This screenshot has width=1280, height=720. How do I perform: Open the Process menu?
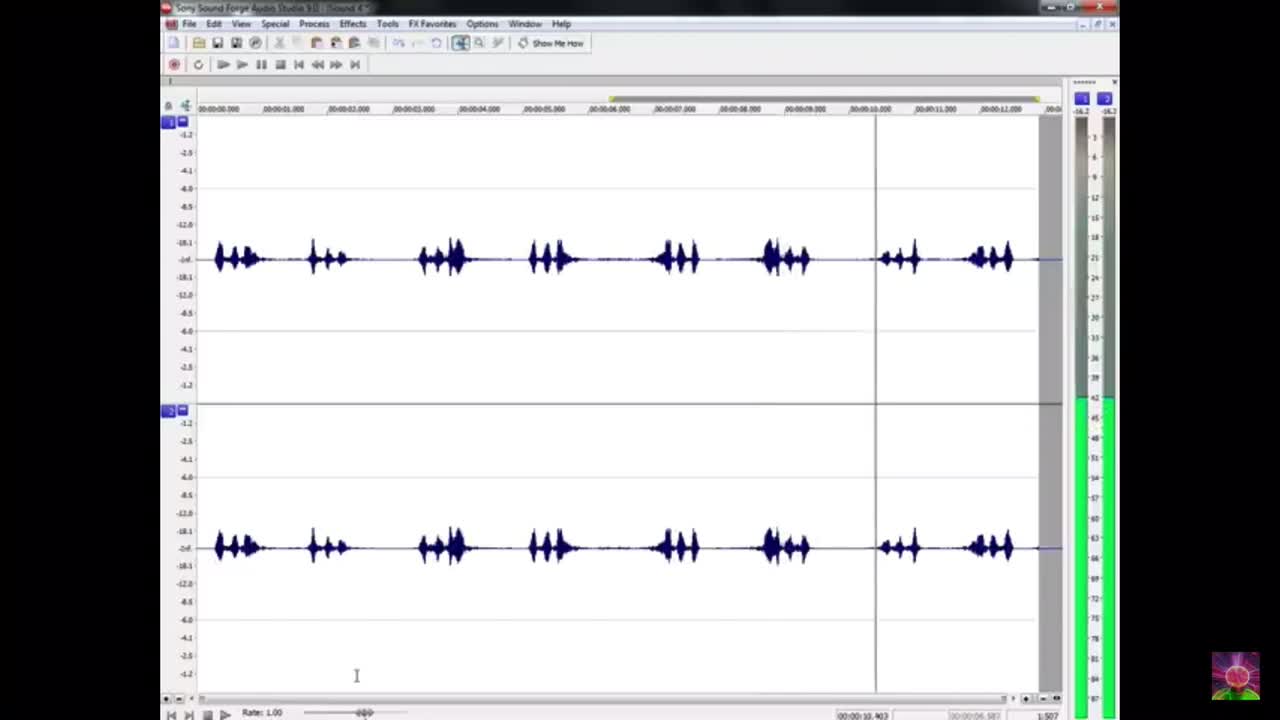(314, 24)
